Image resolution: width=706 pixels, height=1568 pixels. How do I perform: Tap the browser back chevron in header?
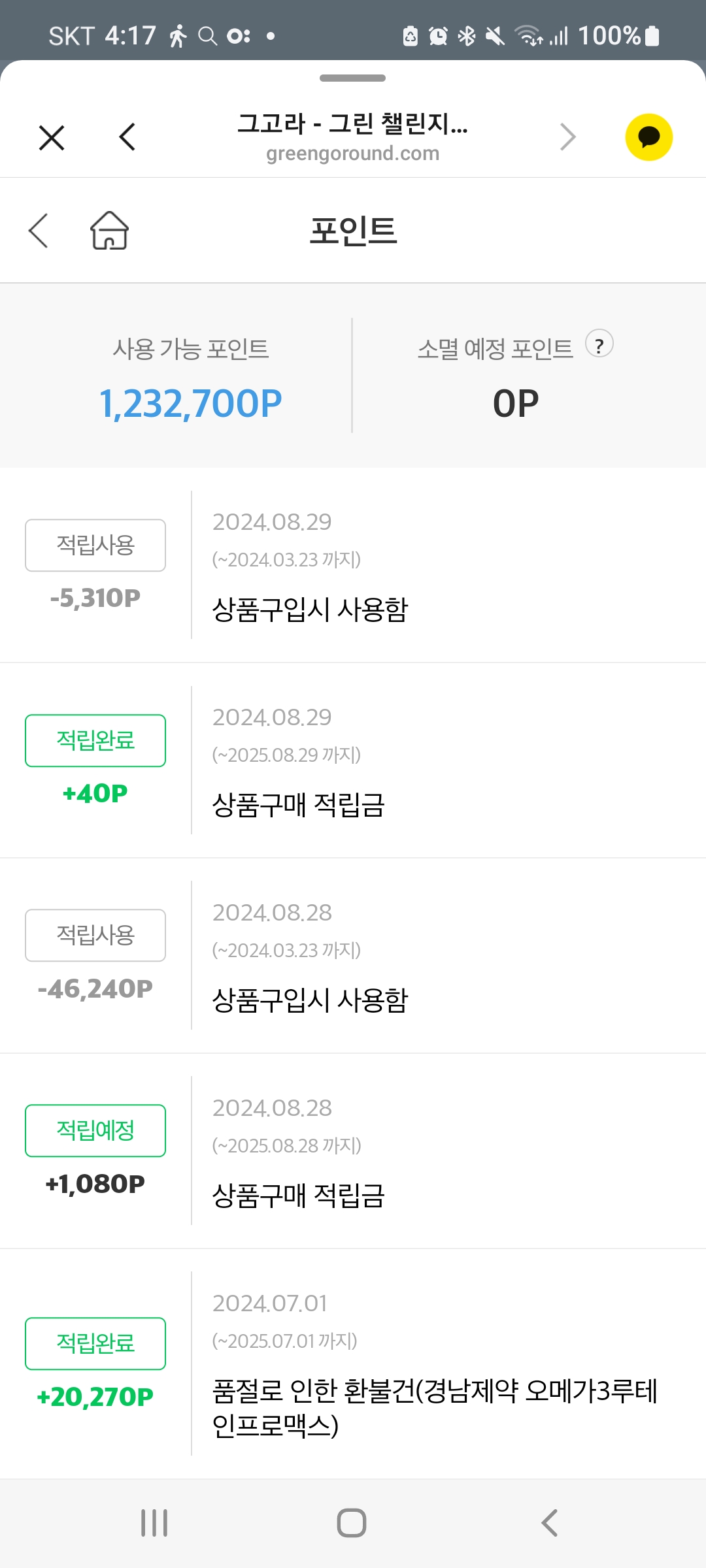(127, 137)
